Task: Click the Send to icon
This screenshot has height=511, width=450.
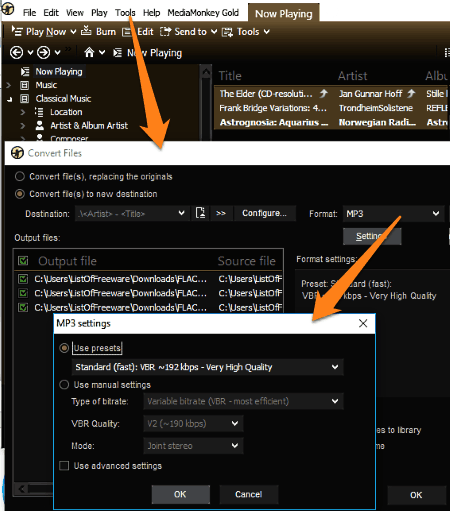Action: click(165, 32)
